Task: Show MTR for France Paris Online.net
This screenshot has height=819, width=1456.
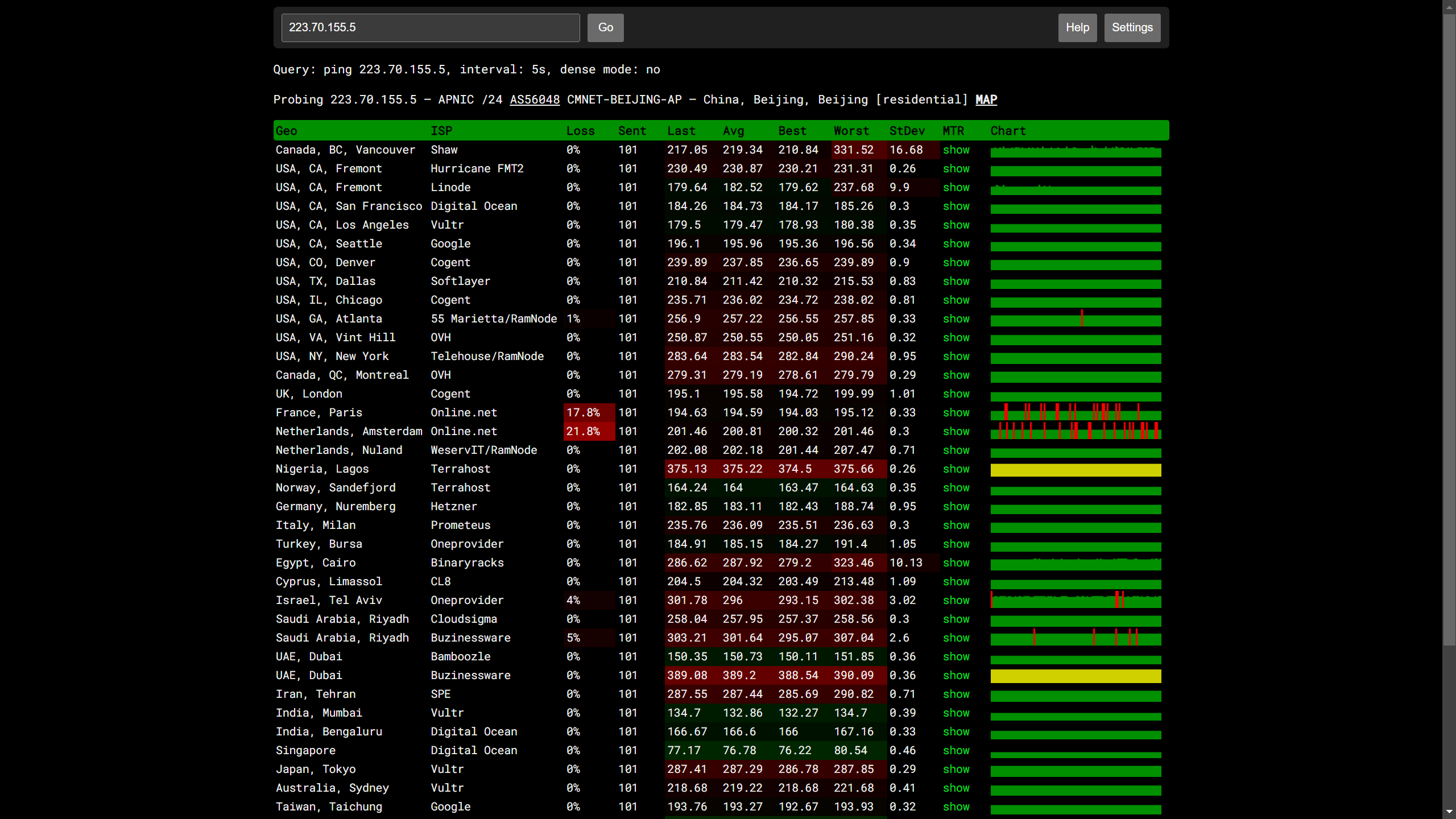Action: pyautogui.click(x=955, y=412)
